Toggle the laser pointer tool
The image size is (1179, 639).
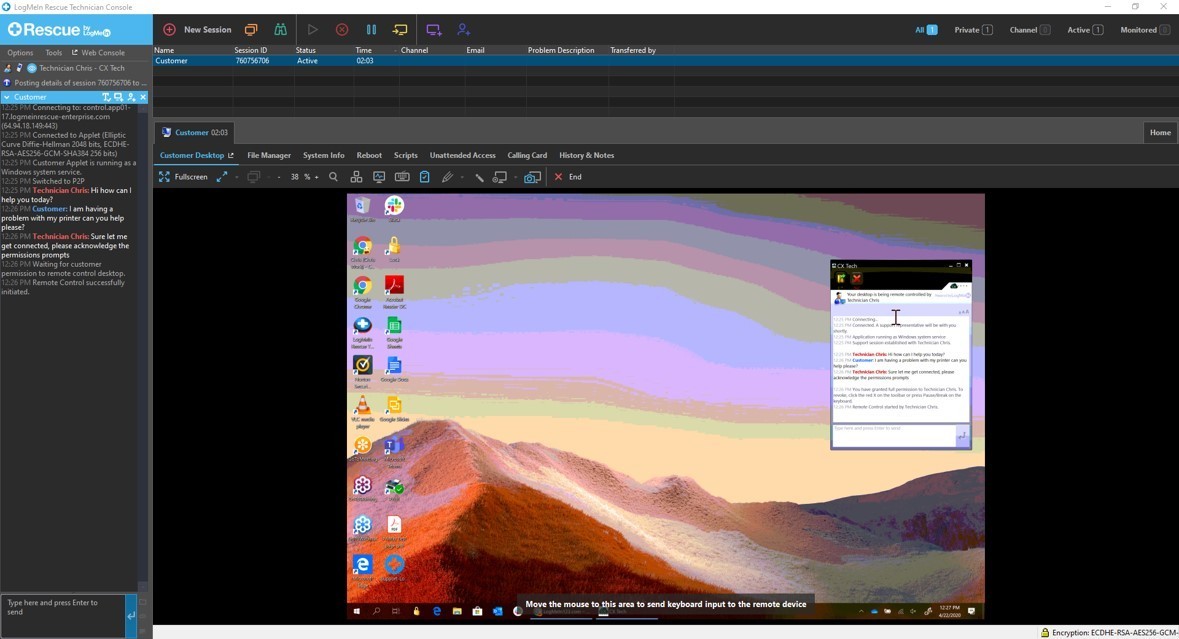(x=479, y=177)
